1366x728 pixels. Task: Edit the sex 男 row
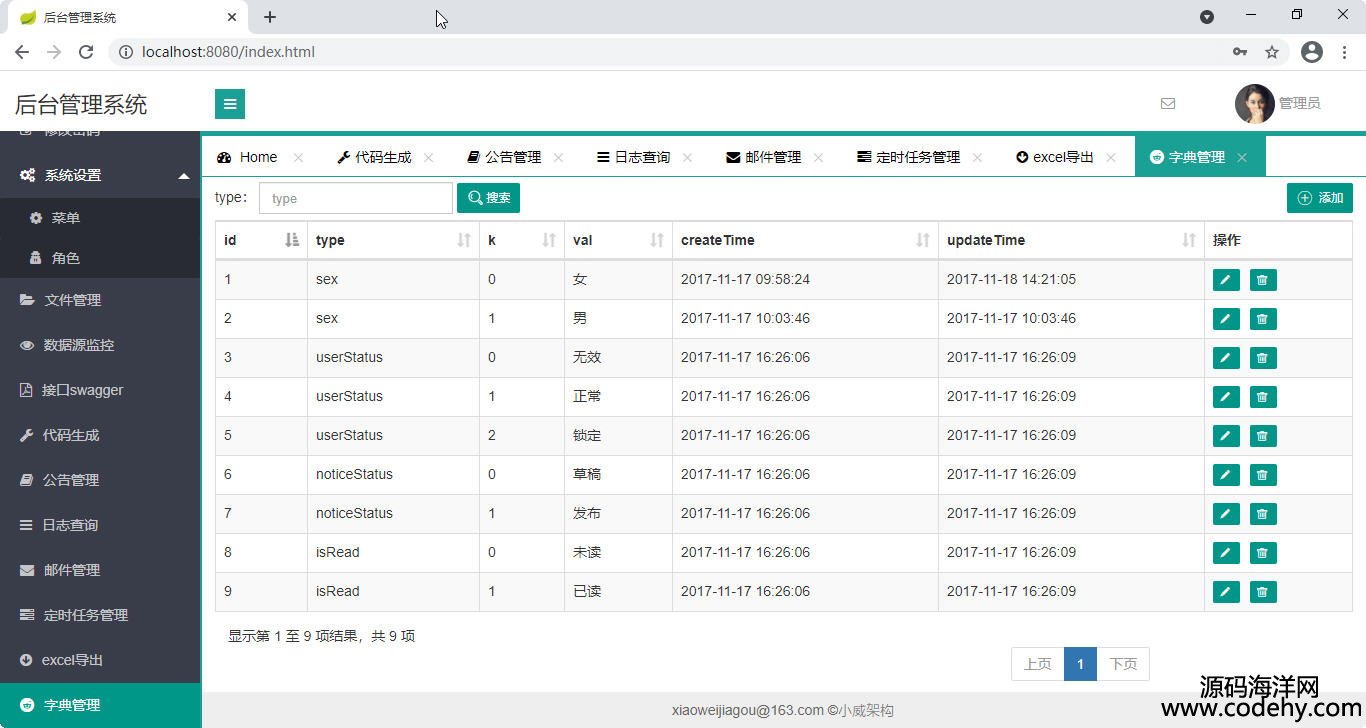pos(1226,319)
